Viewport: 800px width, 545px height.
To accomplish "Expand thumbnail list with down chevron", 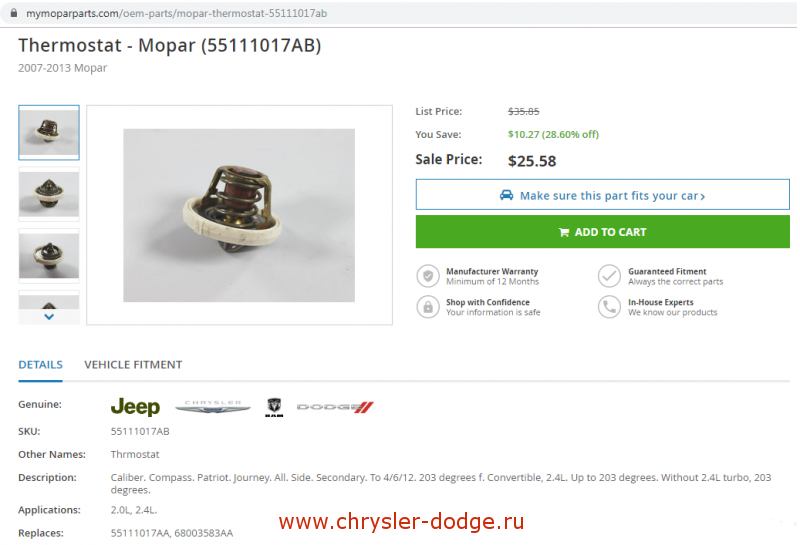I will pyautogui.click(x=49, y=316).
